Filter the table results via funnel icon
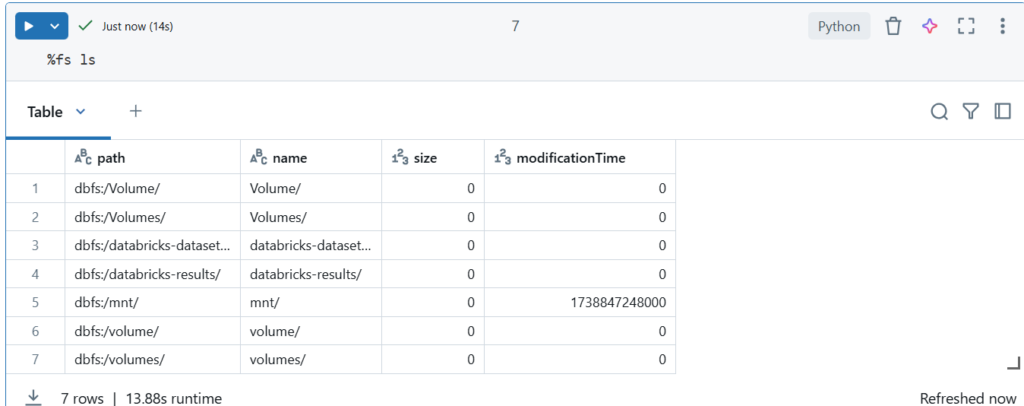Image resolution: width=1024 pixels, height=406 pixels. point(970,112)
